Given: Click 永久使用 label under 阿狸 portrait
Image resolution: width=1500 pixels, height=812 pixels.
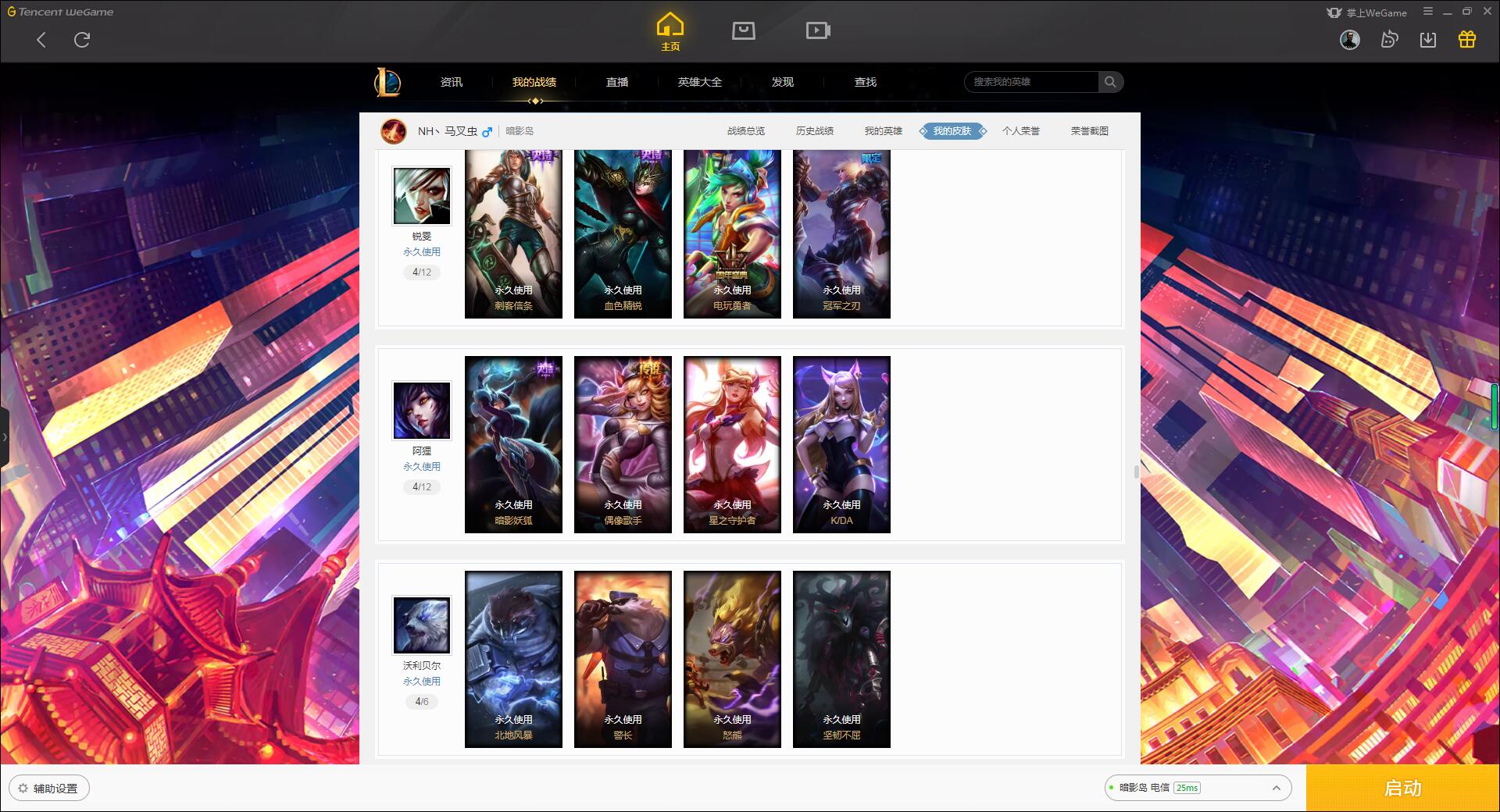Looking at the screenshot, I should tap(422, 467).
